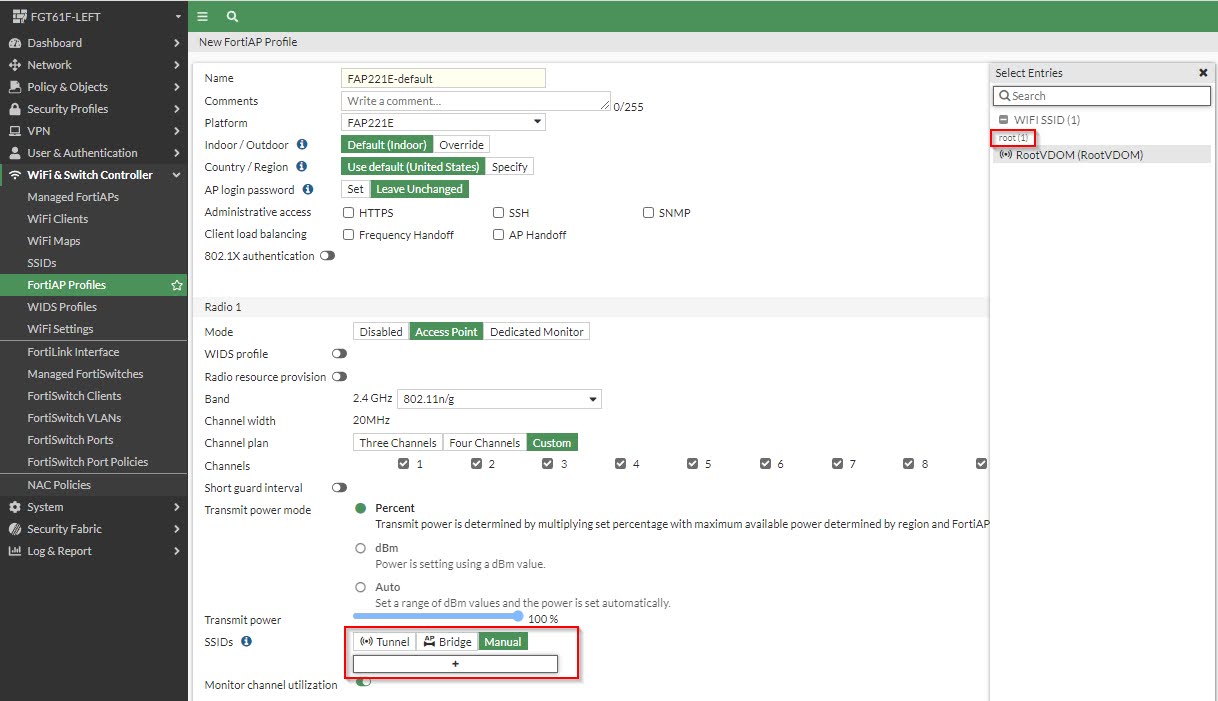The height and width of the screenshot is (701, 1218).
Task: Select the RootVDOM SSID entry
Action: point(1102,155)
